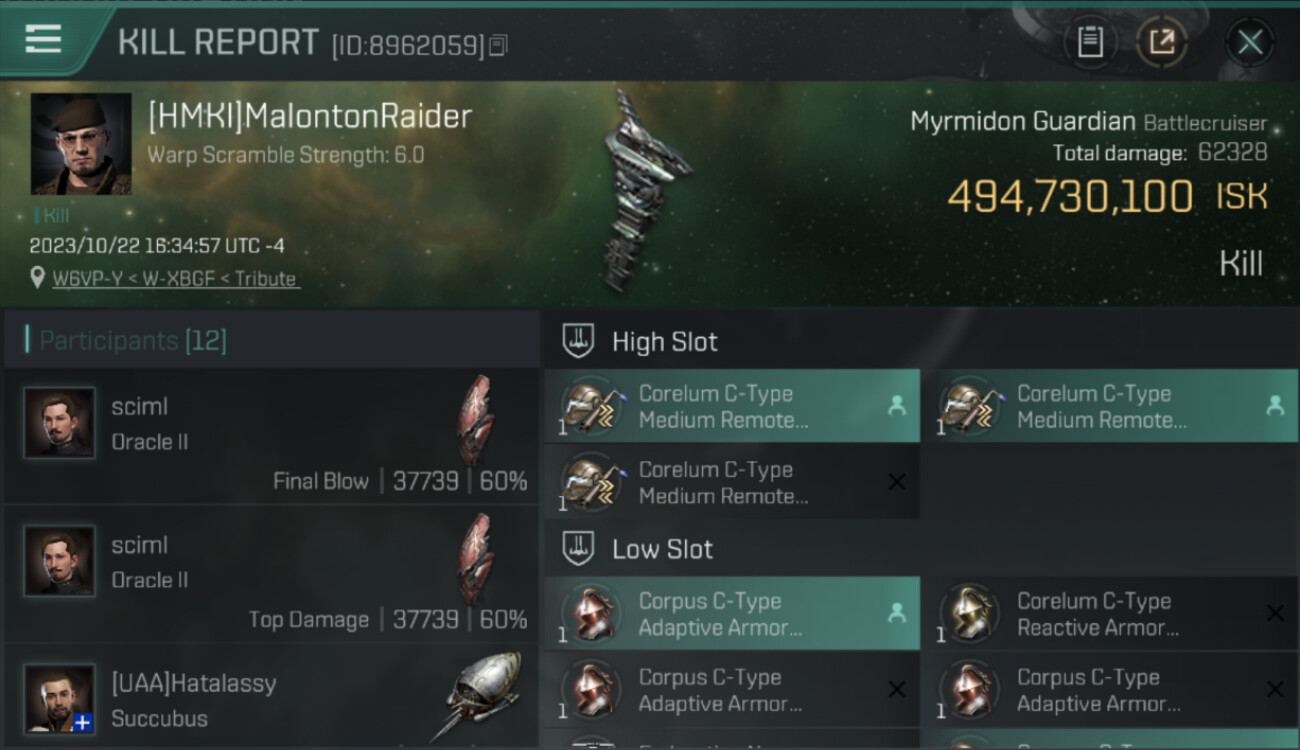
Task: Select participant Hatalassy flying Succubus
Action: pos(272,698)
